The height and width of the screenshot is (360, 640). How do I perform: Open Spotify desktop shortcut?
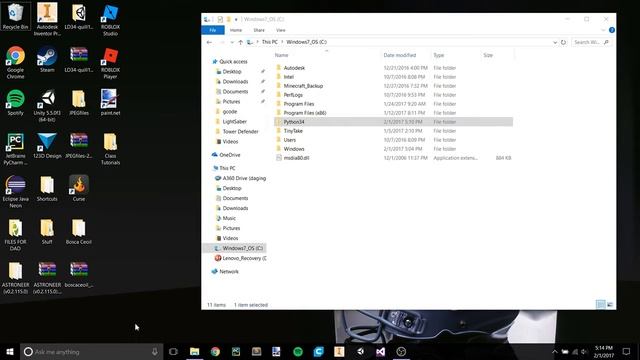(16, 102)
